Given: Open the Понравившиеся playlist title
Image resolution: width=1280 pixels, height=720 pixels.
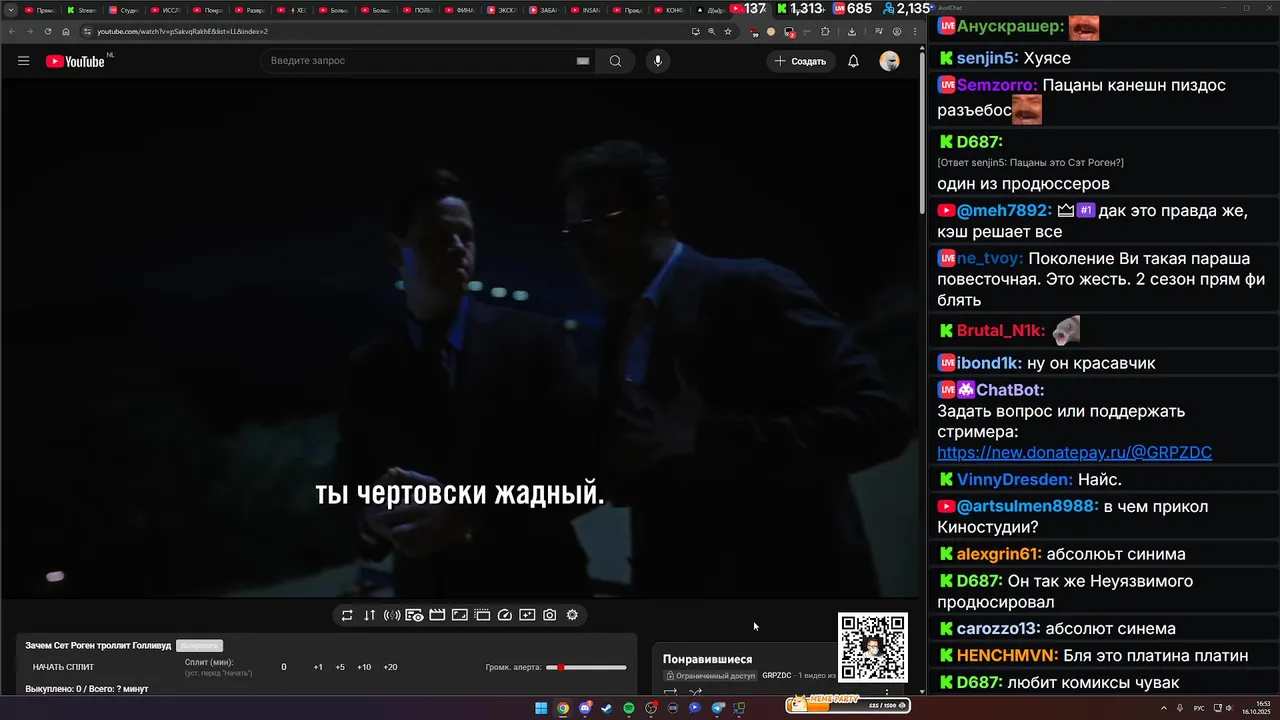Looking at the screenshot, I should (x=707, y=659).
